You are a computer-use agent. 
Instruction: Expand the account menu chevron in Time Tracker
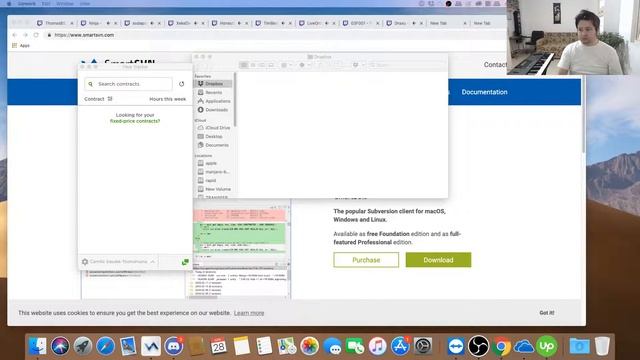point(153,262)
